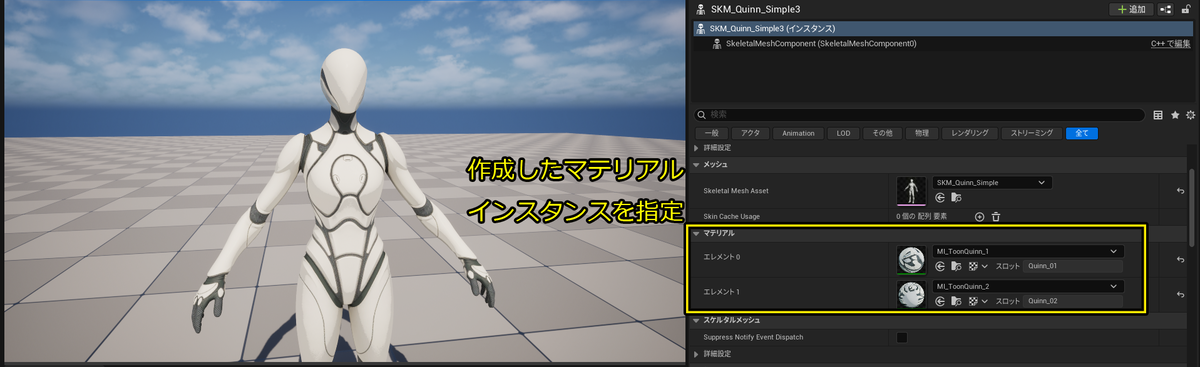The image size is (1200, 367).
Task: Click the material icon for エレメント 1
Action: point(973,301)
